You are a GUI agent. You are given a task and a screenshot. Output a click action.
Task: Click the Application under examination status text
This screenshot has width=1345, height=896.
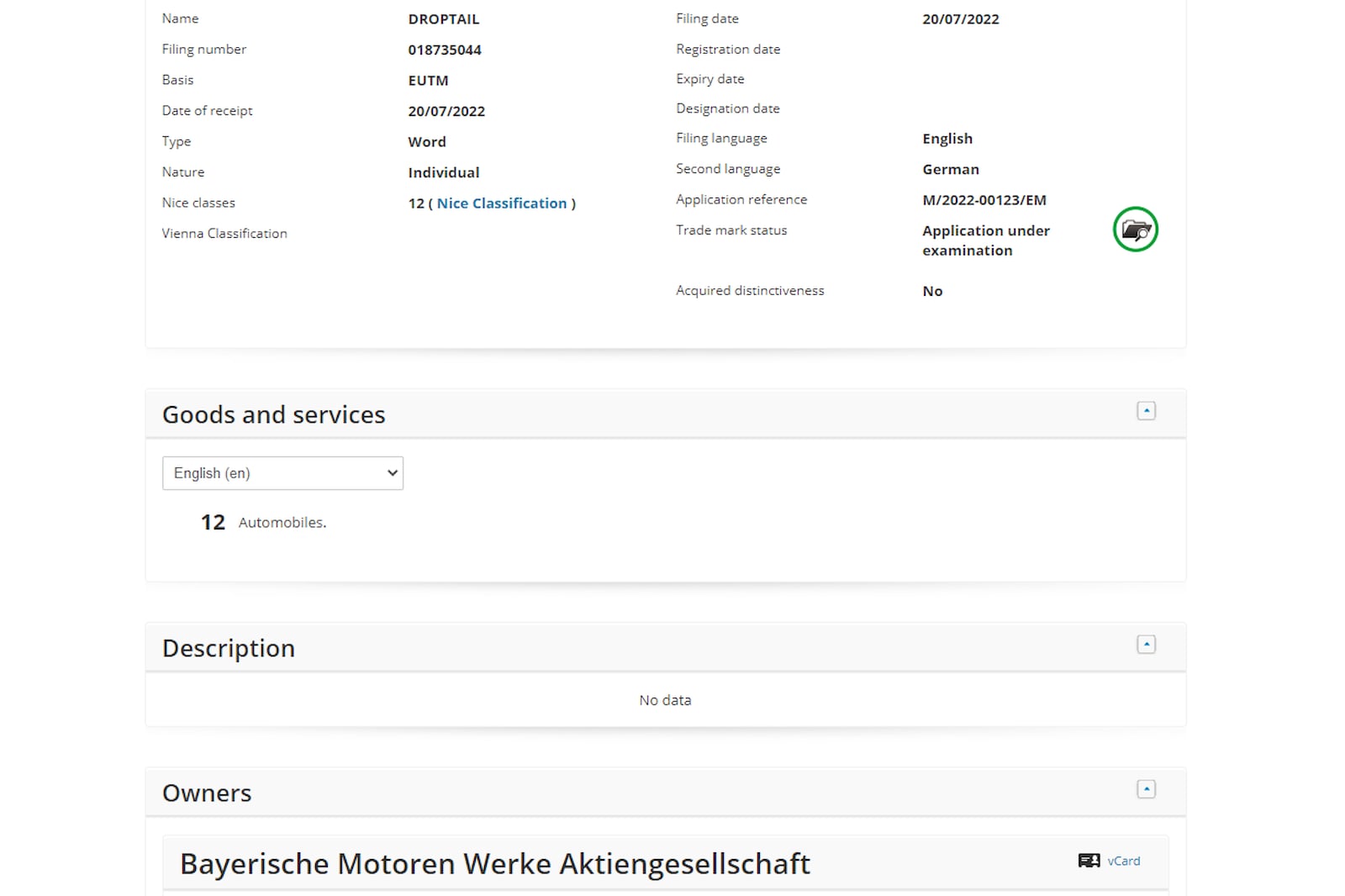(985, 240)
